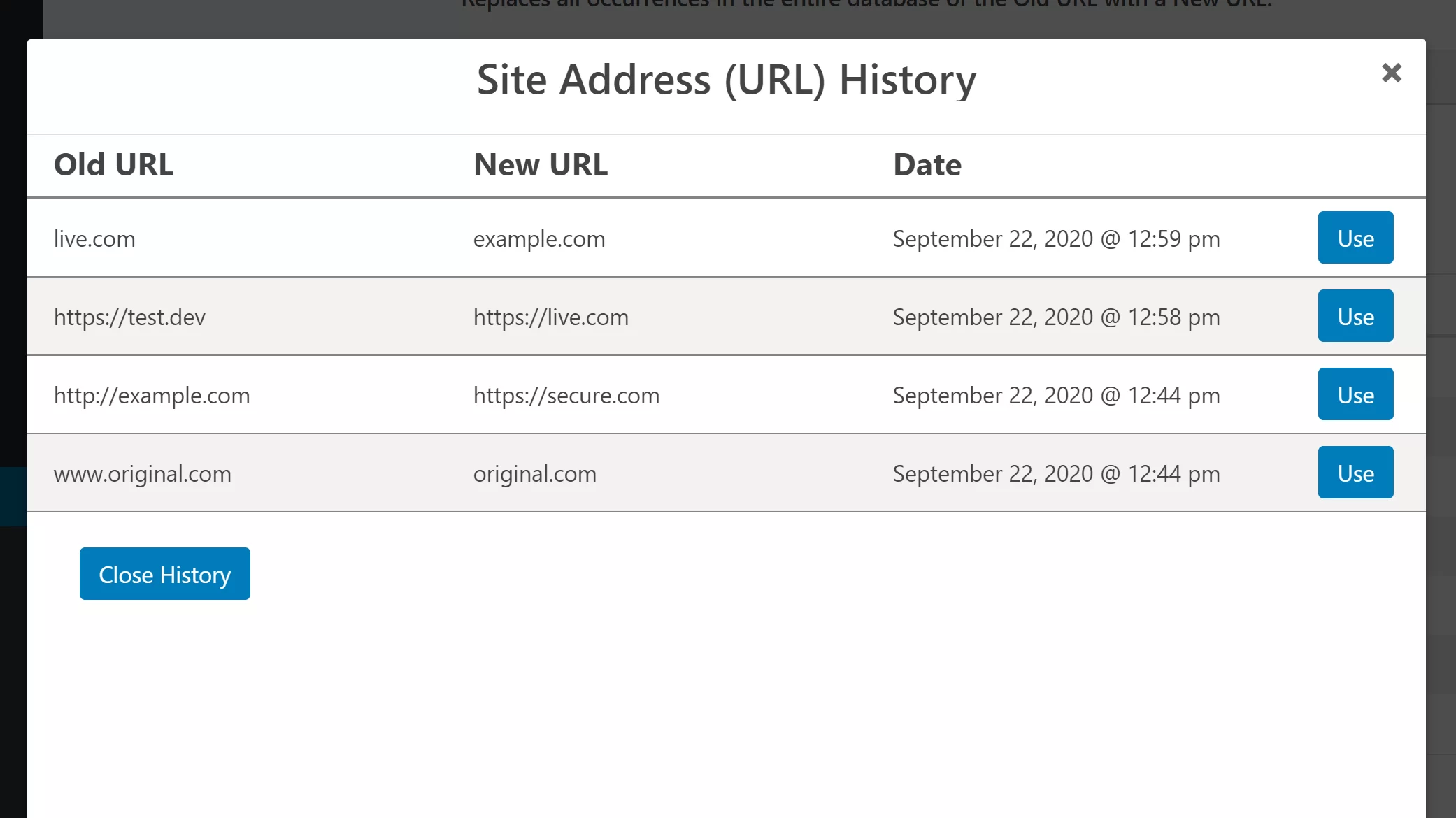Select the Old URL column header
The width and height of the screenshot is (1456, 818).
[x=114, y=165]
